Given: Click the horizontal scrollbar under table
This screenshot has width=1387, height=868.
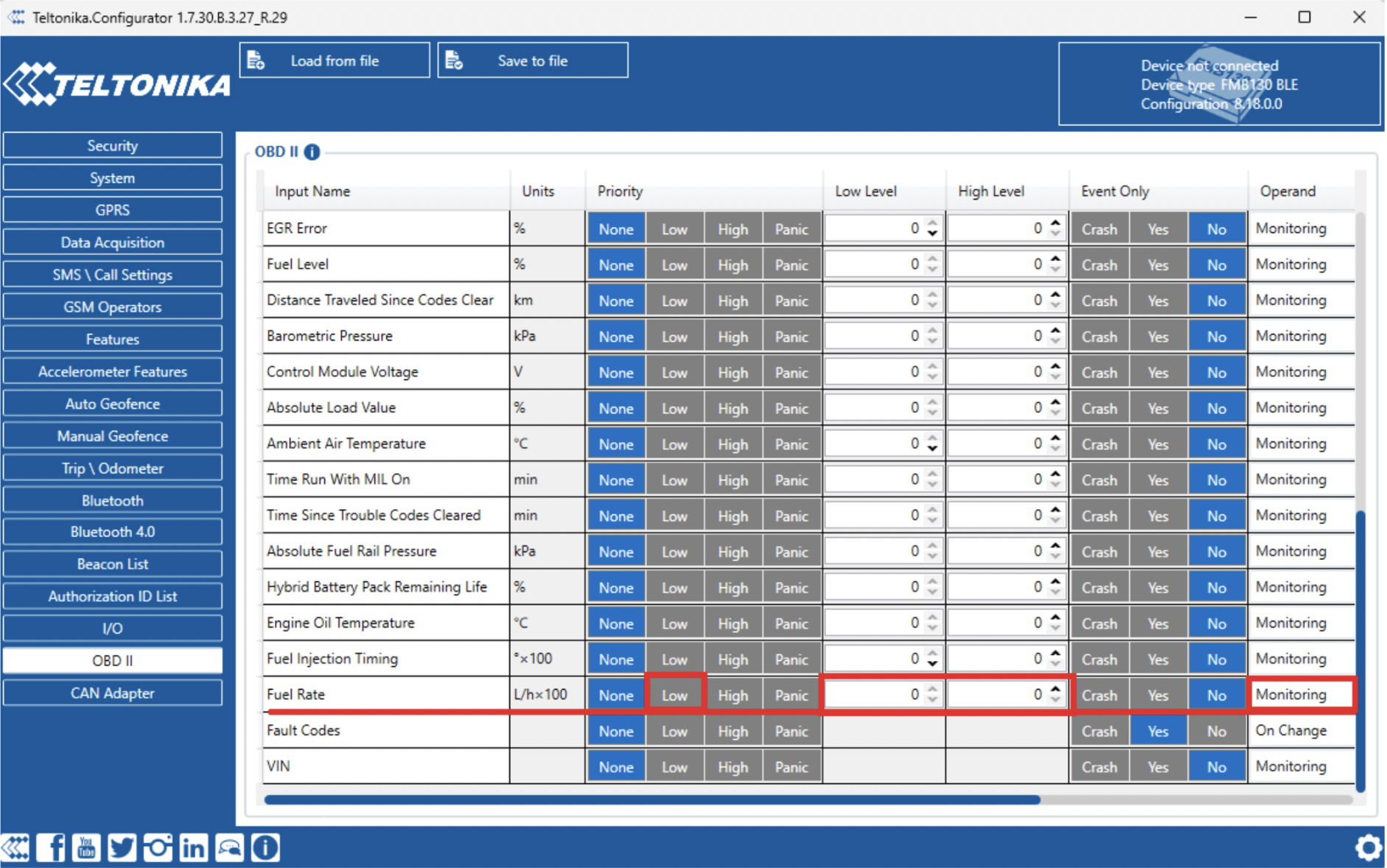Looking at the screenshot, I should coord(651,799).
